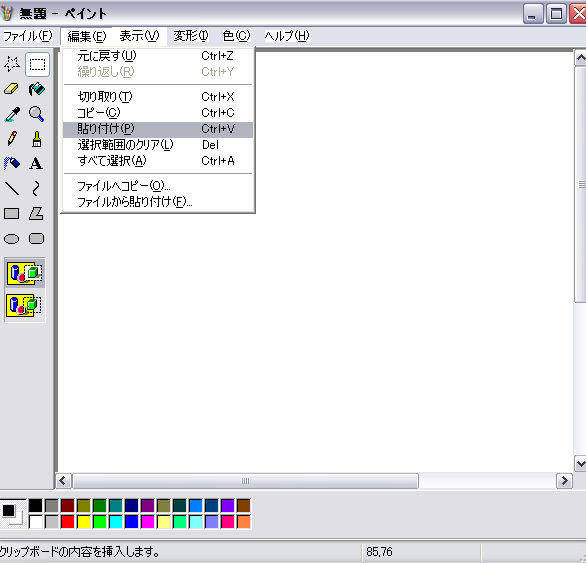Select the Magnifier zoom tool
Screen dimensions: 586x563
tap(37, 114)
